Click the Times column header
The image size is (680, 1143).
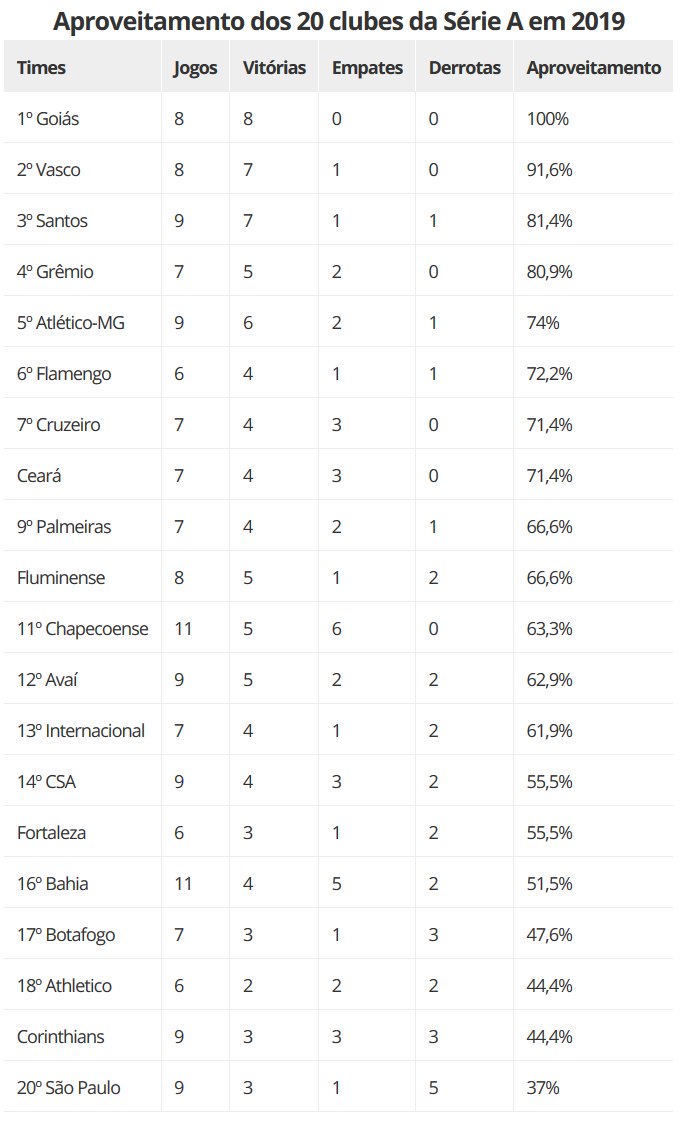tap(42, 68)
